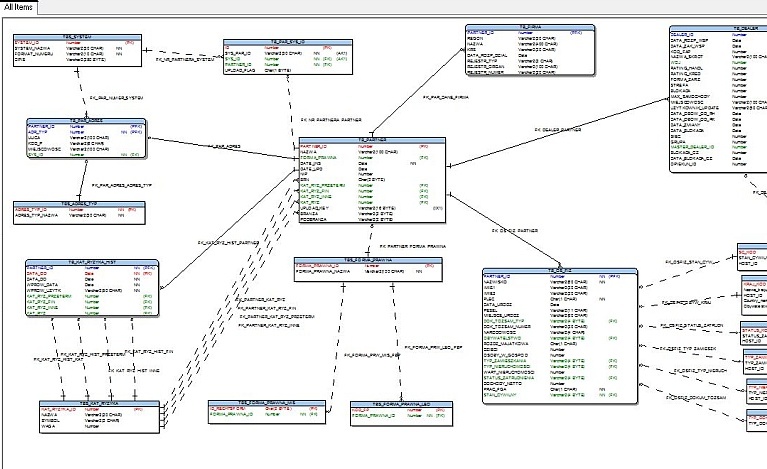Click the FK_DEALER_PARTNER relationship label

coord(558,130)
